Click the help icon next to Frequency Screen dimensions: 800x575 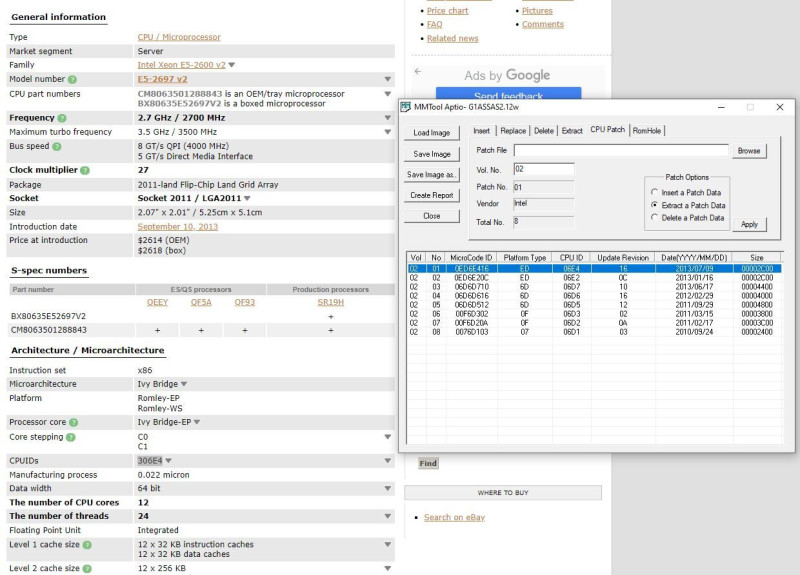62,118
